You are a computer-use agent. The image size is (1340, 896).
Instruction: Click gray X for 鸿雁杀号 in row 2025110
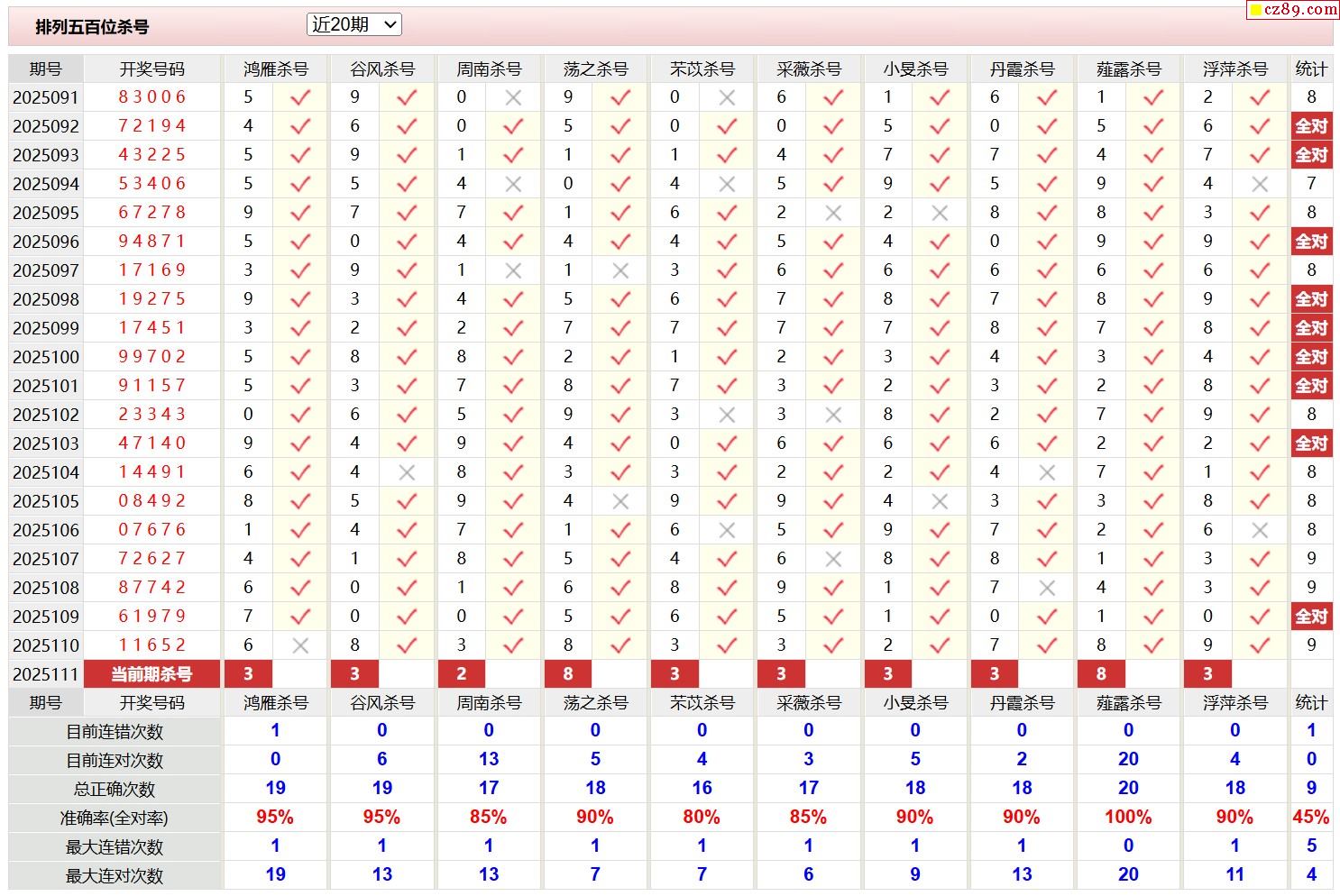coord(300,645)
